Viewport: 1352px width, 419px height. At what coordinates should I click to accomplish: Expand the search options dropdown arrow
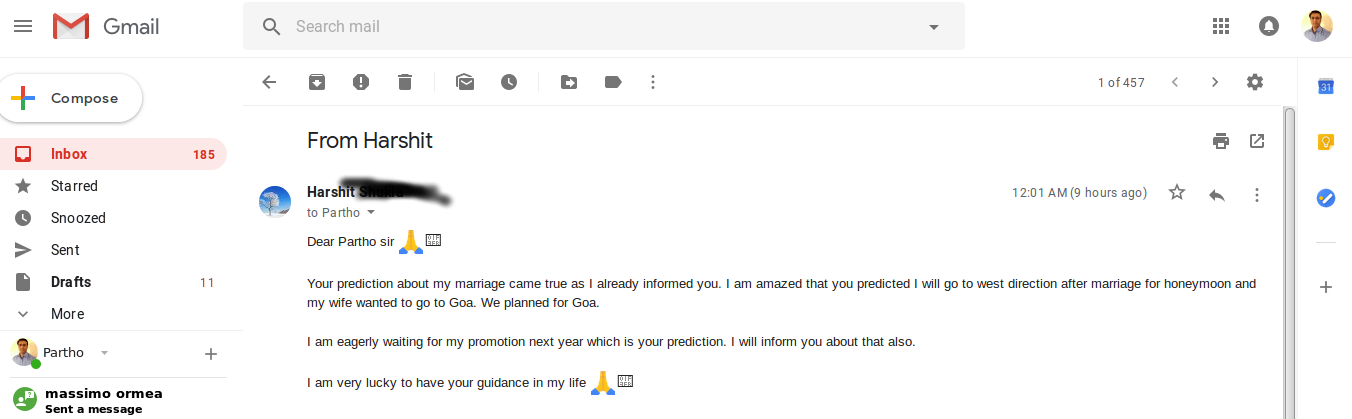[934, 27]
